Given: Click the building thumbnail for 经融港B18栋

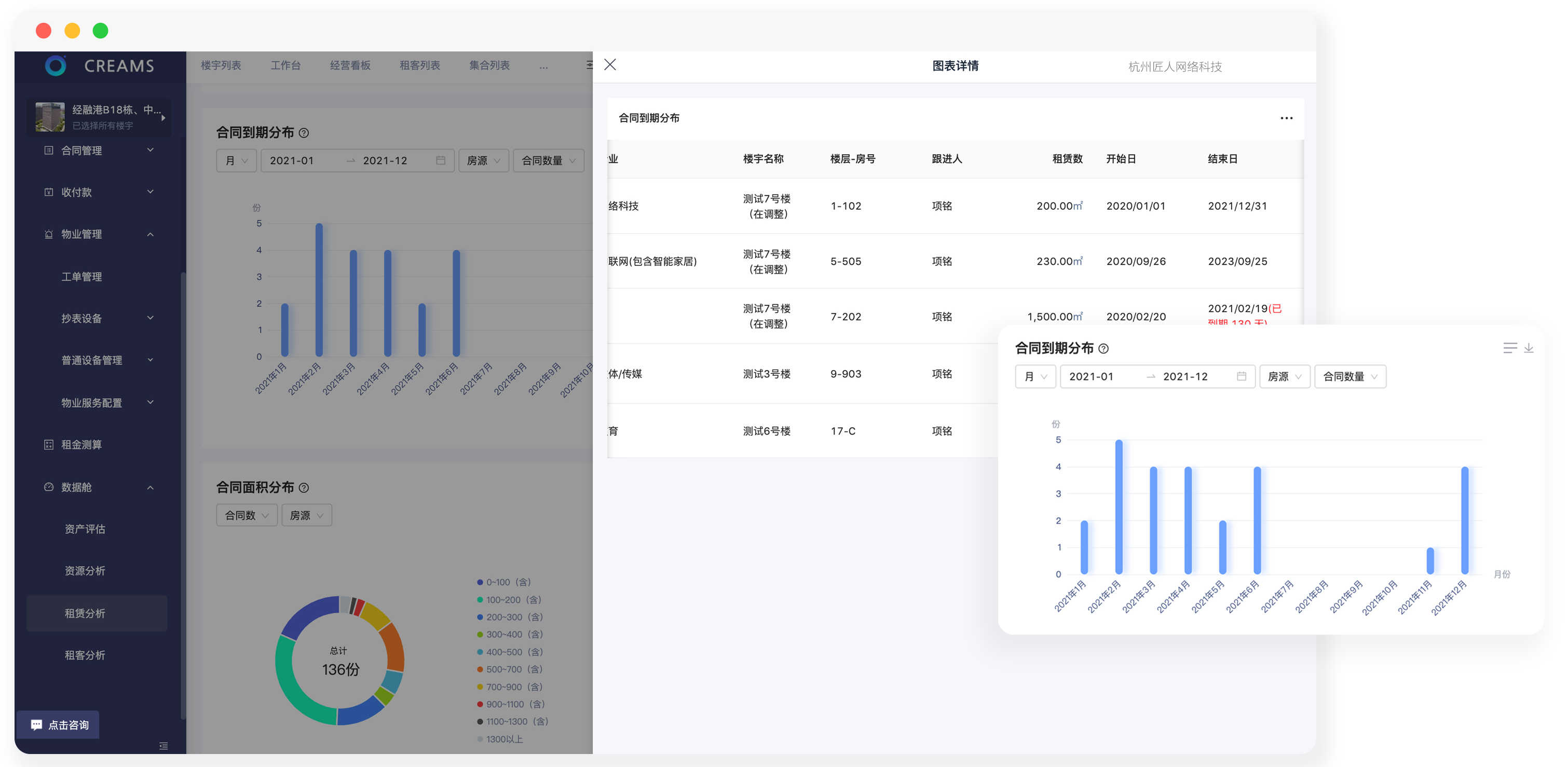Looking at the screenshot, I should tap(50, 116).
